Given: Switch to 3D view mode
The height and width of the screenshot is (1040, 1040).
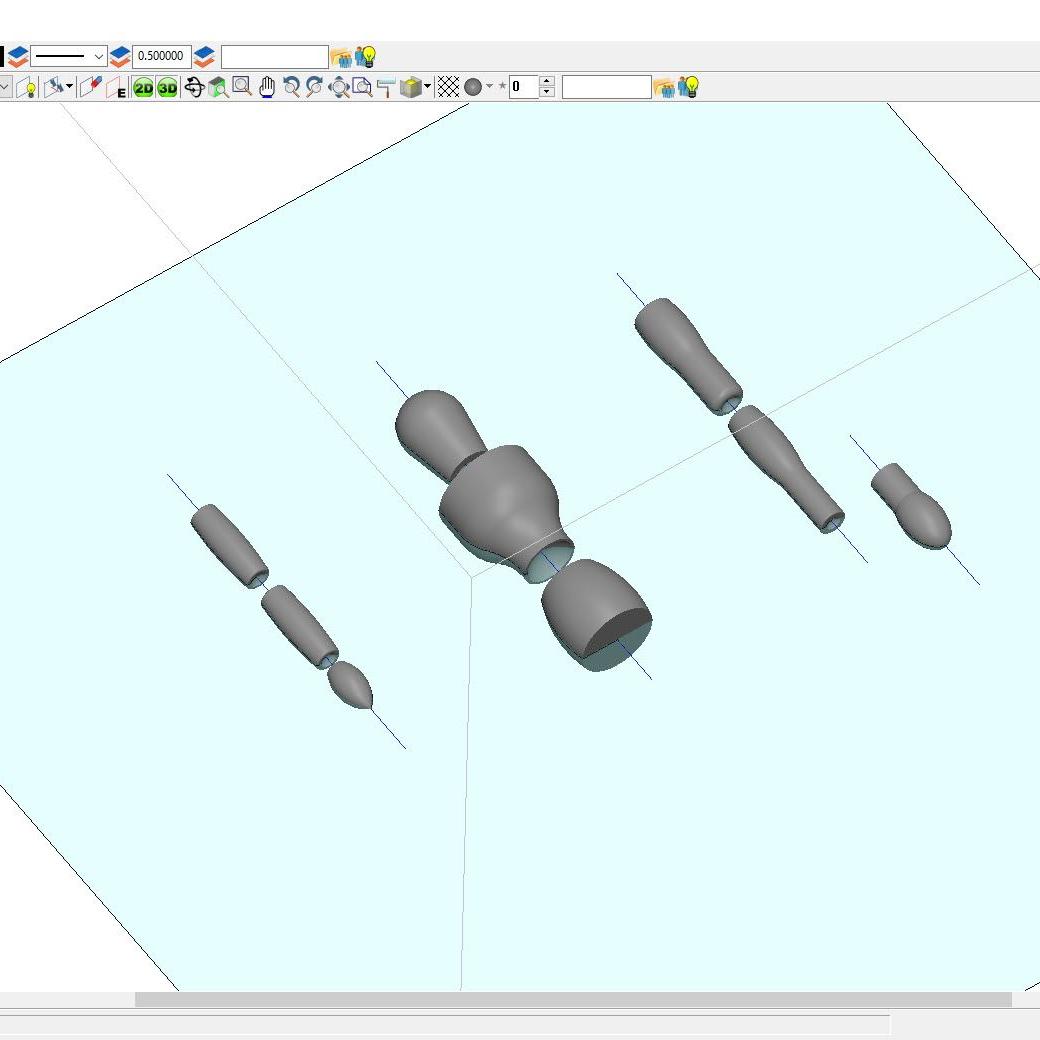Looking at the screenshot, I should point(167,88).
